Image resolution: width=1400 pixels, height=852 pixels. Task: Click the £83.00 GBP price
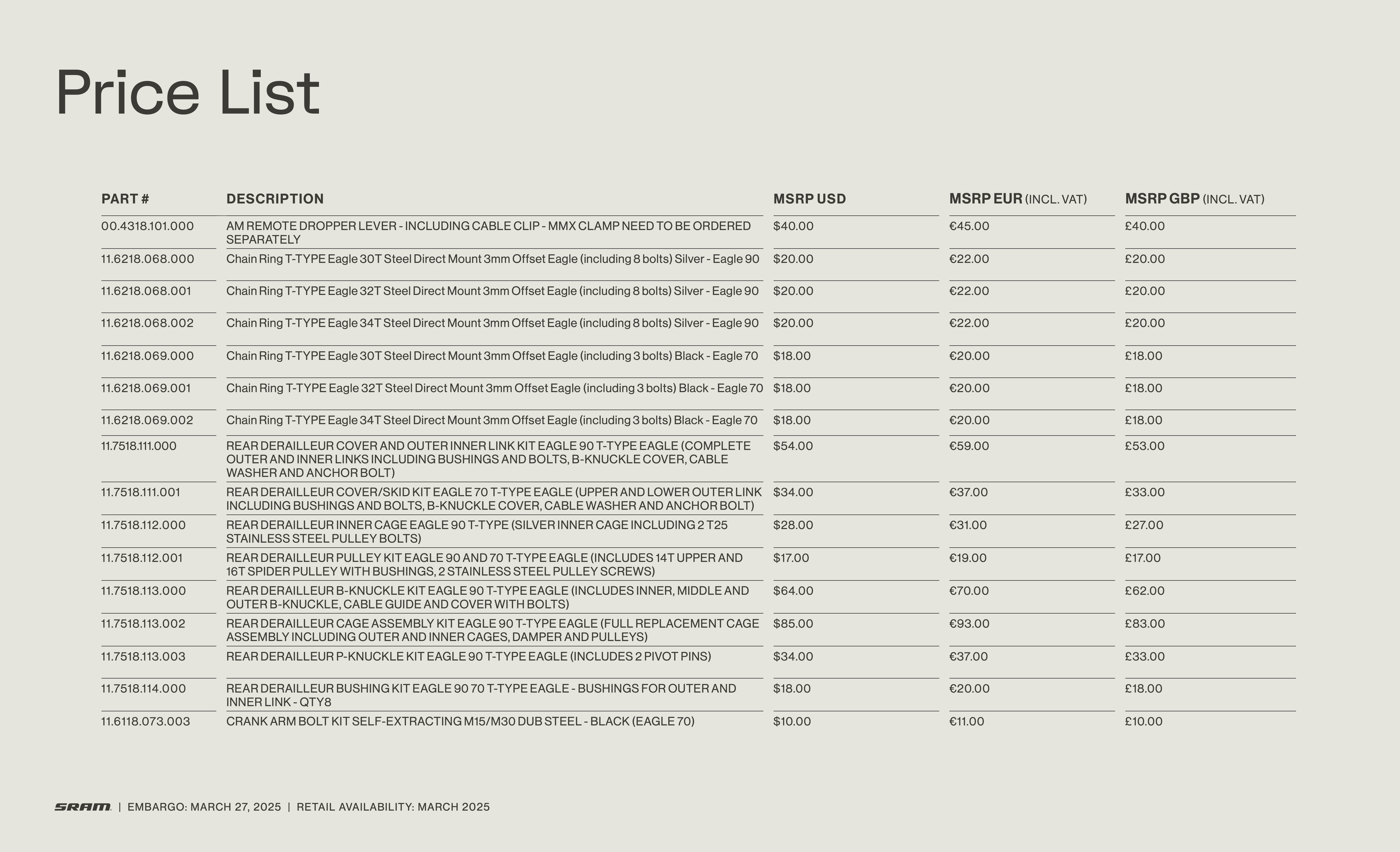pos(1145,624)
